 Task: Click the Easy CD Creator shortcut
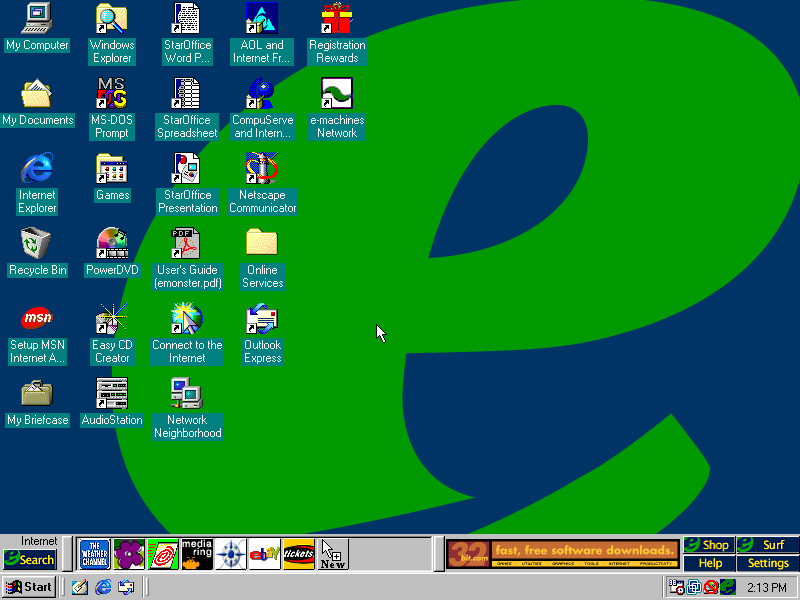(x=112, y=319)
